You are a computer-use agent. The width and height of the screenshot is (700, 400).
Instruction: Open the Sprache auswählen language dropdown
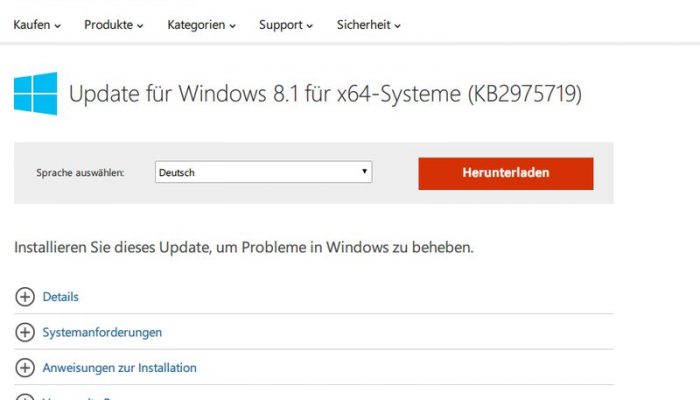point(263,172)
